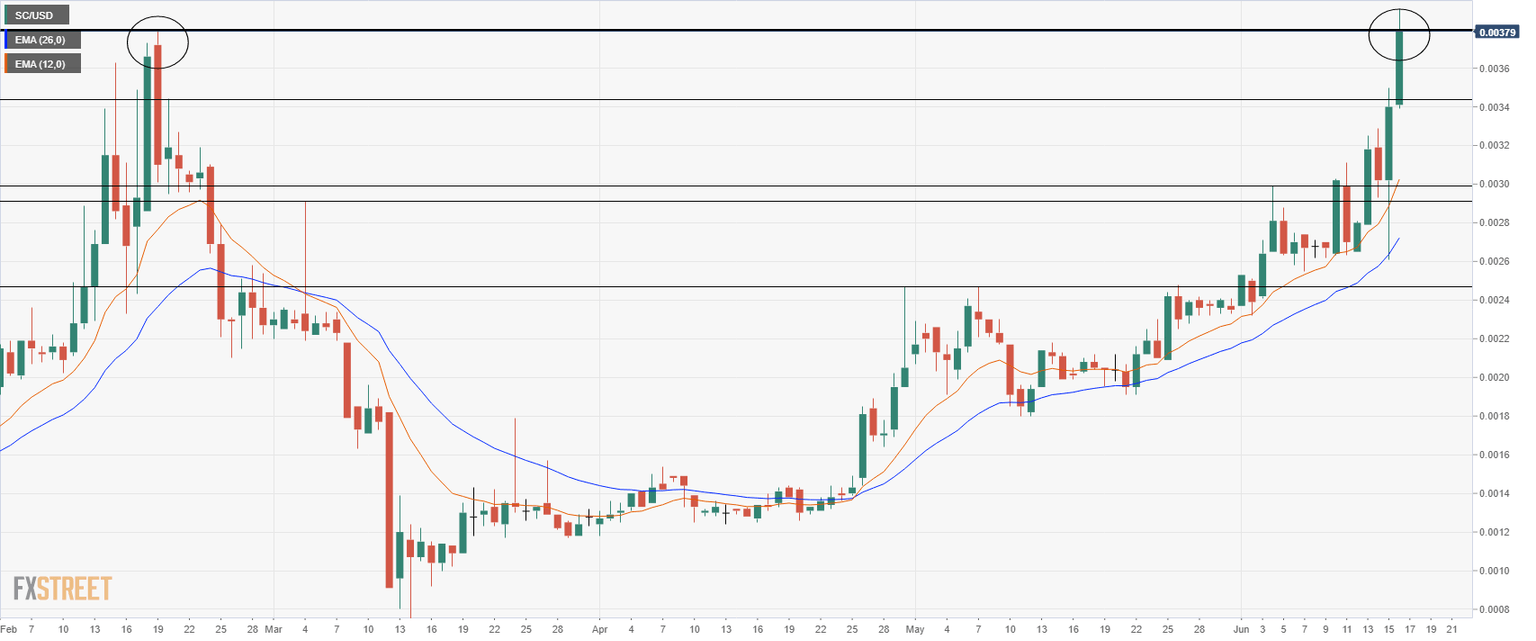Click the 0.0012 price axis label
This screenshot has height=641, width=1536.
1495,533
